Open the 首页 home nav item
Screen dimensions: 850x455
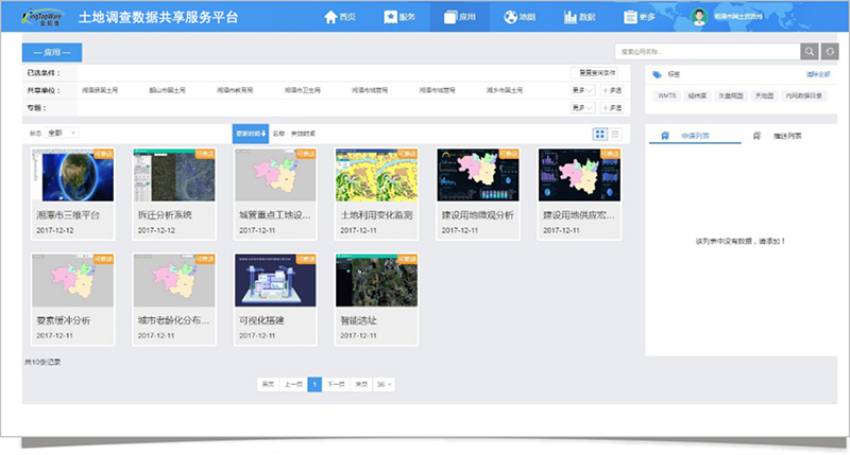tap(339, 17)
